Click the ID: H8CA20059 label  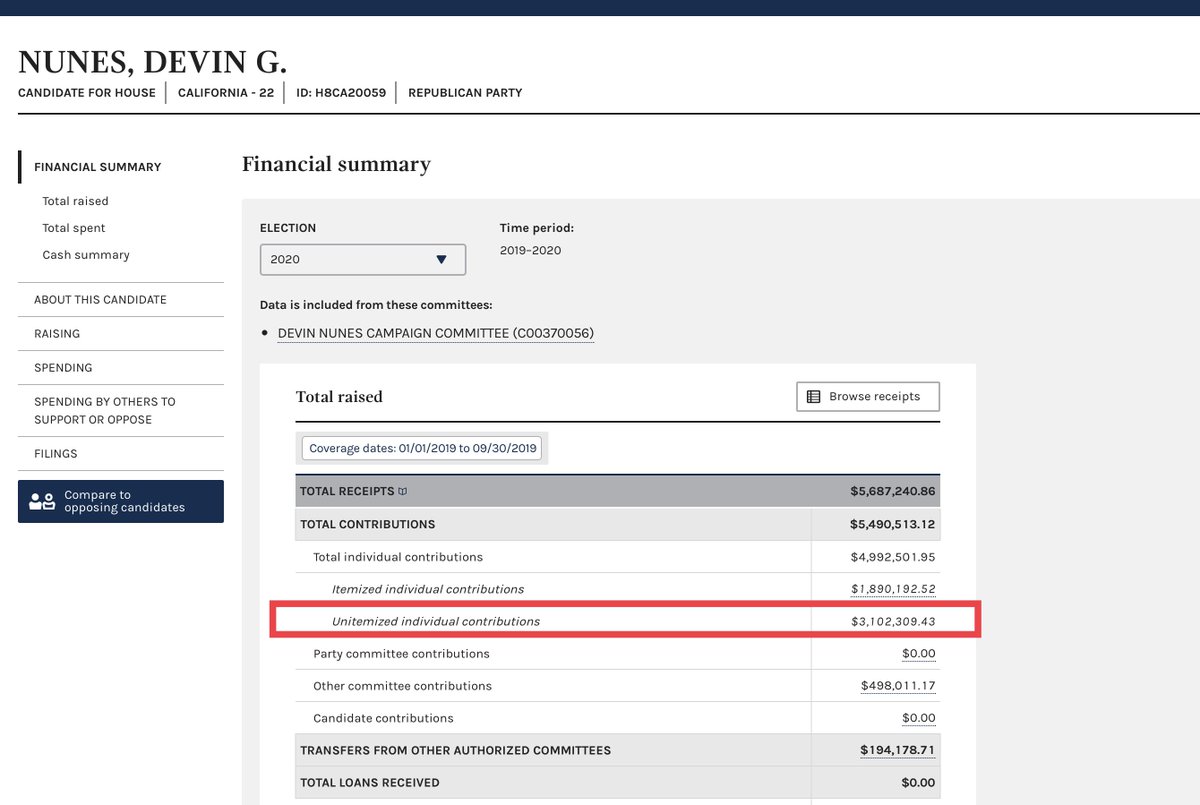click(x=341, y=93)
